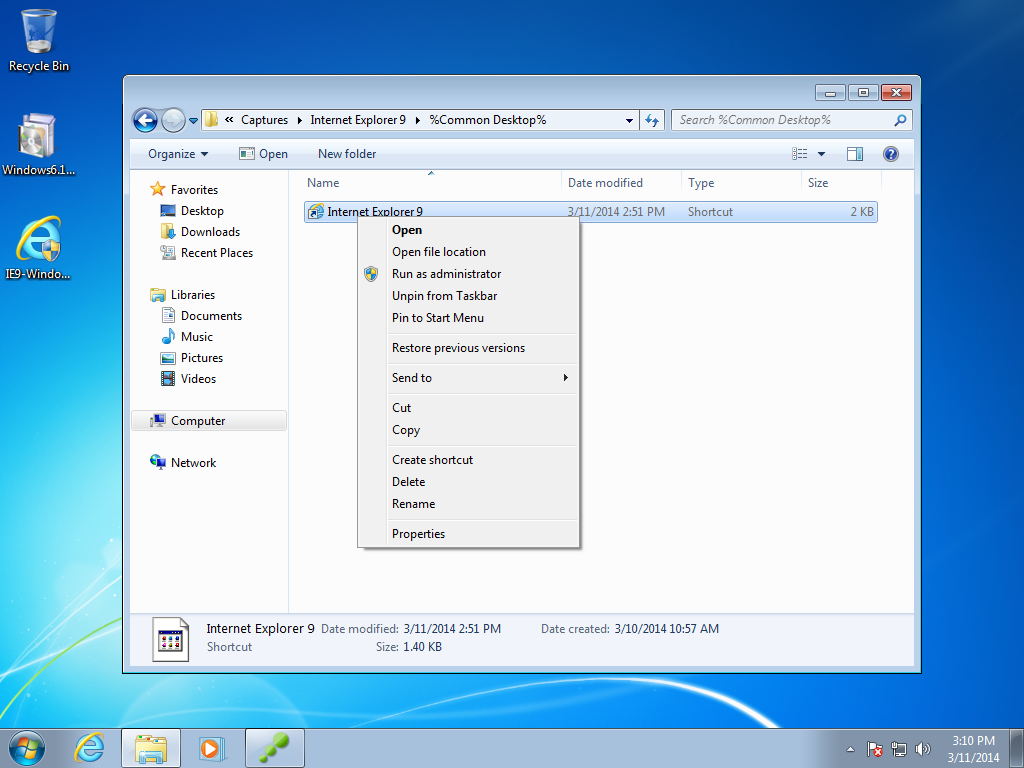Expand arrow after Internet Explorer 9 breadcrumb

(x=418, y=120)
